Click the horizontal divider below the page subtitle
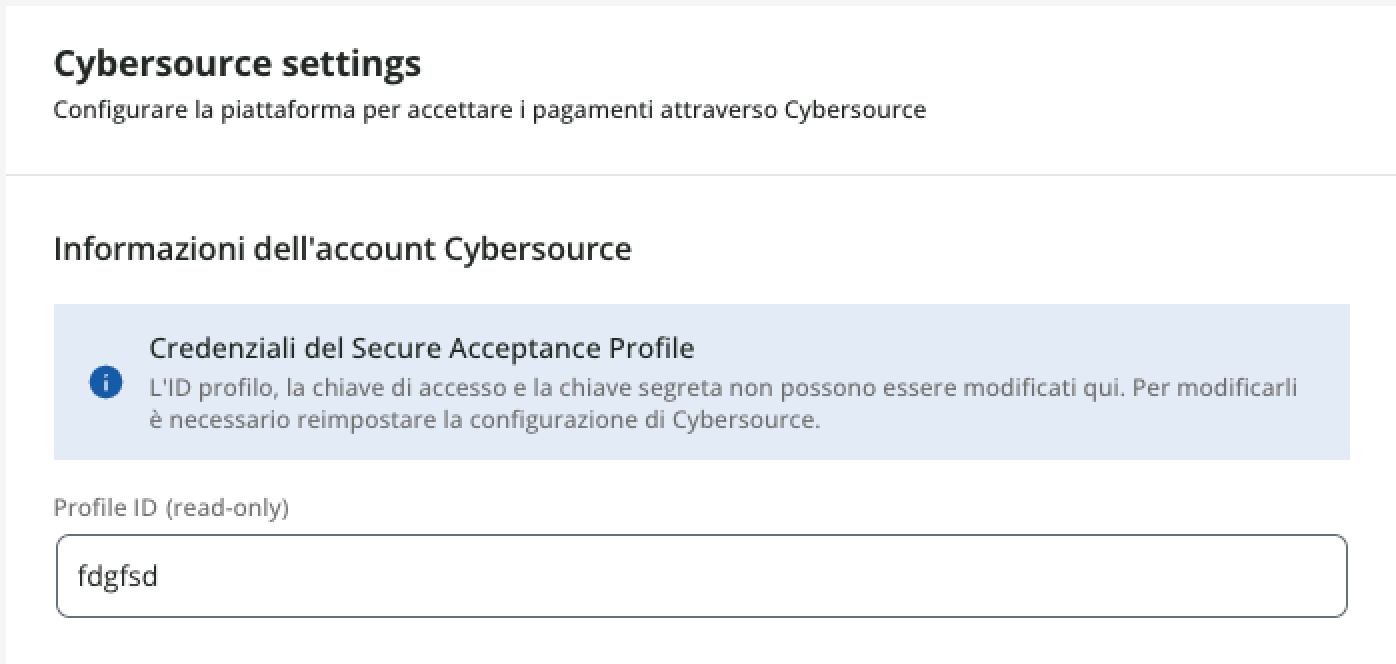 (x=700, y=175)
